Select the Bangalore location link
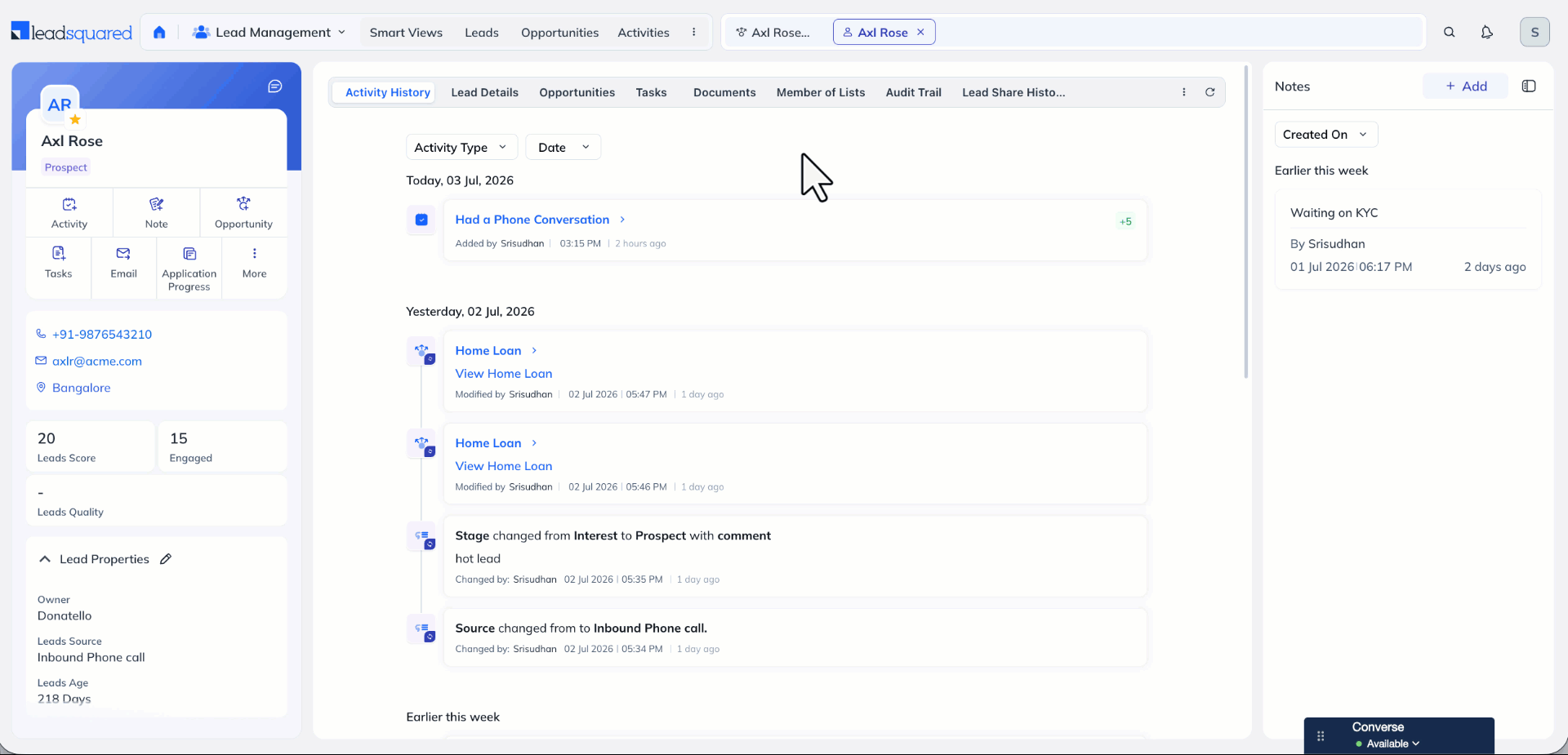 82,388
